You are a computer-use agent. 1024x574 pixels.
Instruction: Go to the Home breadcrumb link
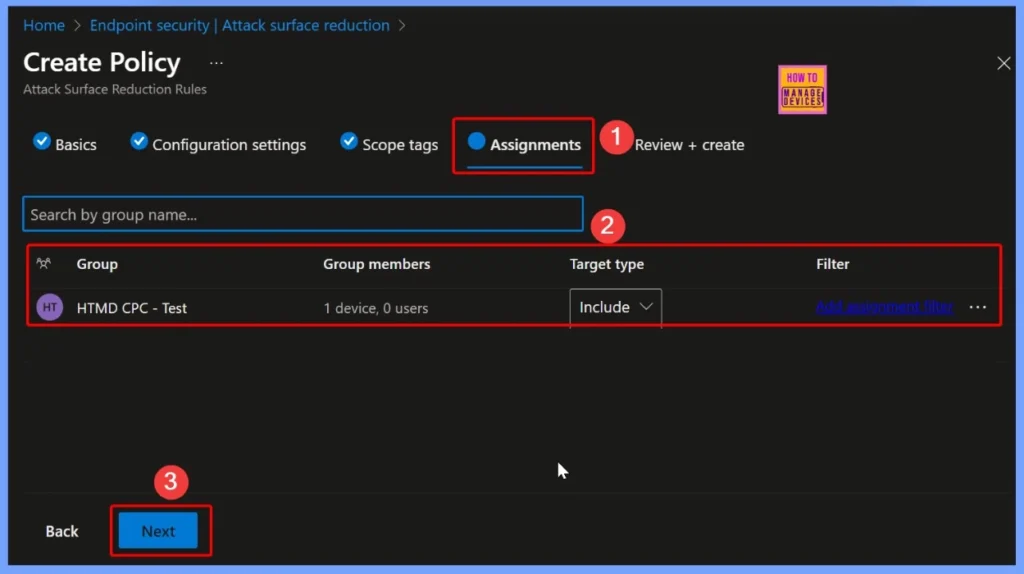click(44, 25)
